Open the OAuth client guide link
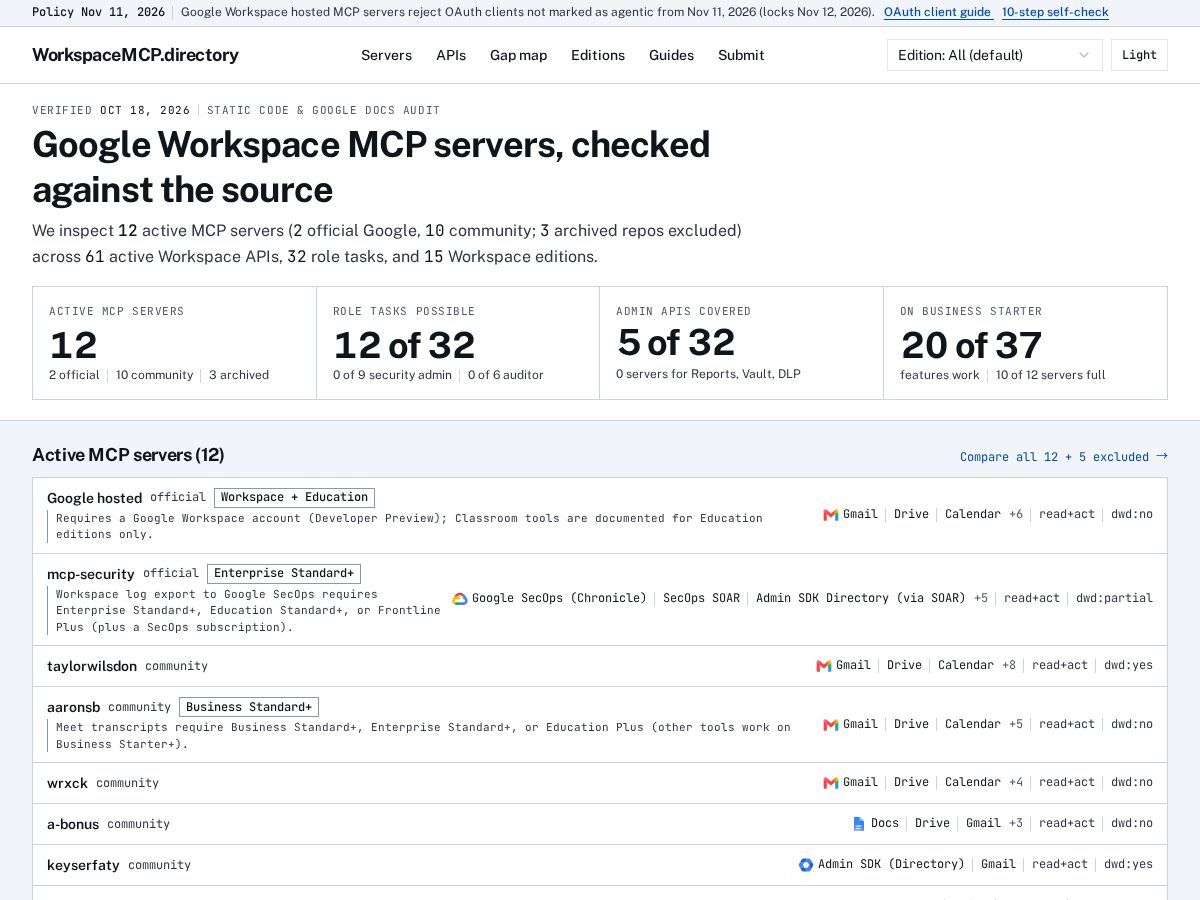 (938, 12)
